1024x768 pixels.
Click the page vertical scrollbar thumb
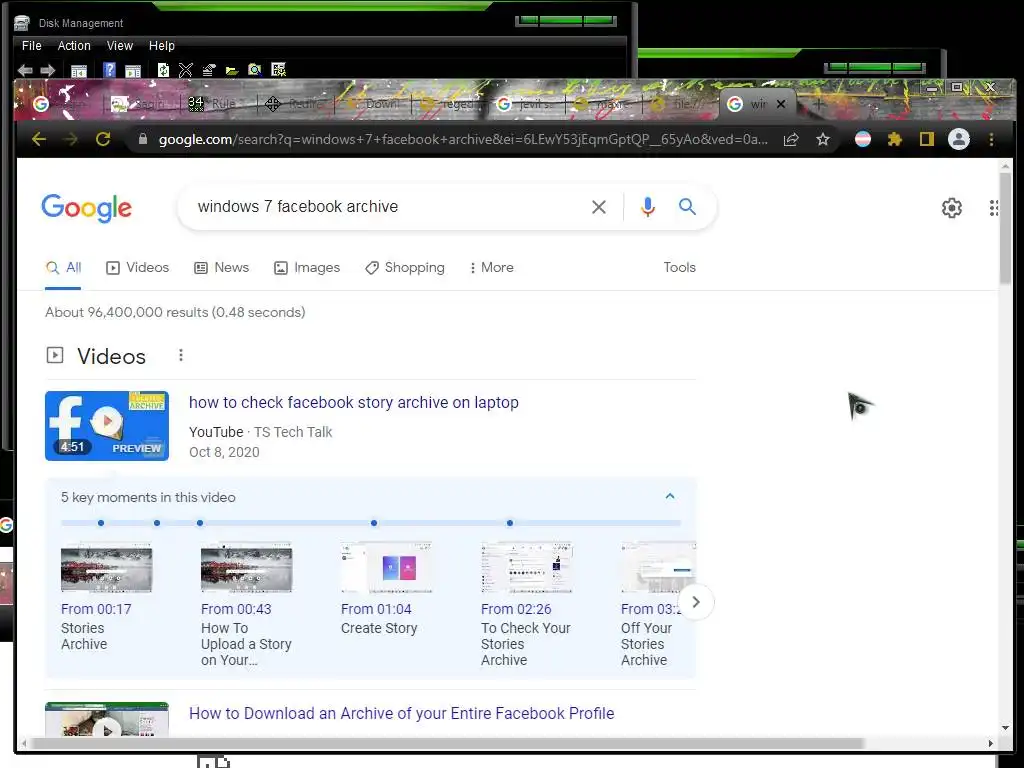[1005, 229]
